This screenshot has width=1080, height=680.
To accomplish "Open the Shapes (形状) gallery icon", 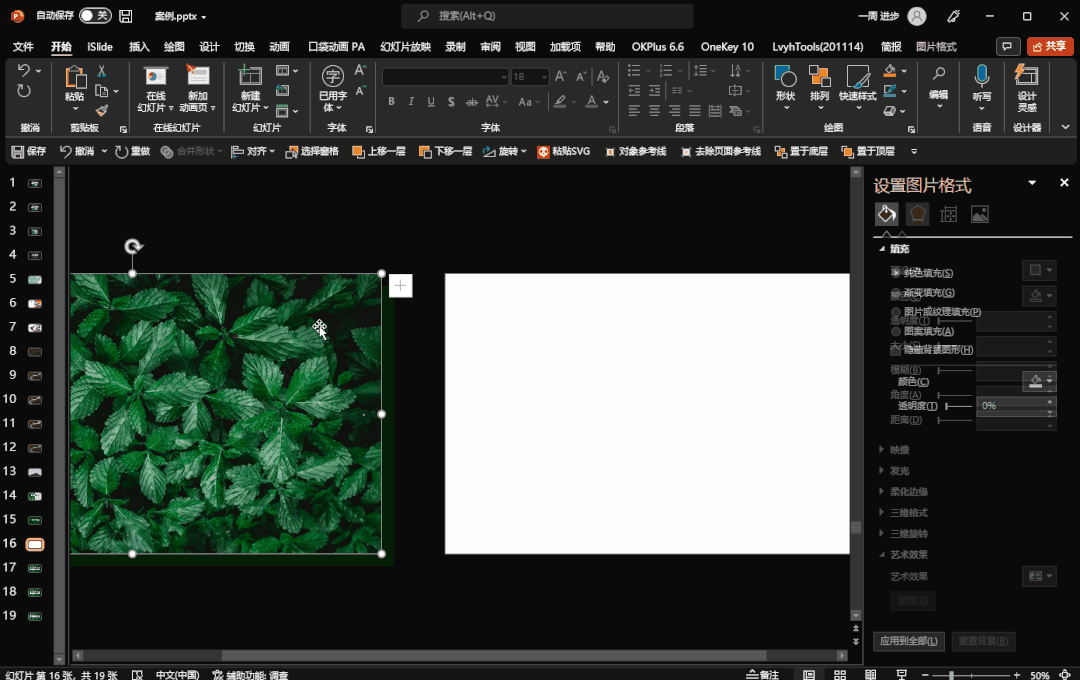I will click(785, 76).
